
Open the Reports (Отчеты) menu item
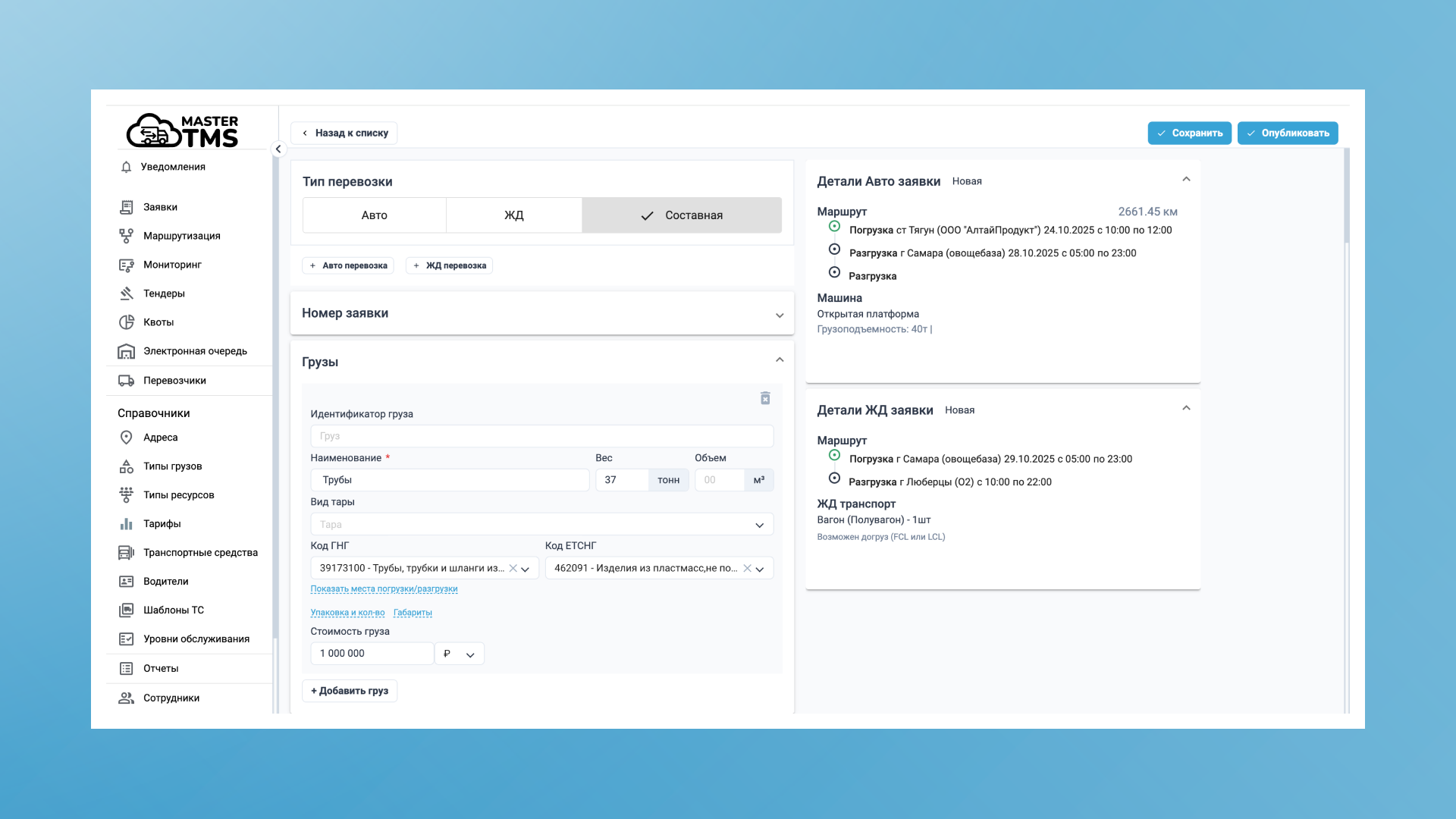161,668
